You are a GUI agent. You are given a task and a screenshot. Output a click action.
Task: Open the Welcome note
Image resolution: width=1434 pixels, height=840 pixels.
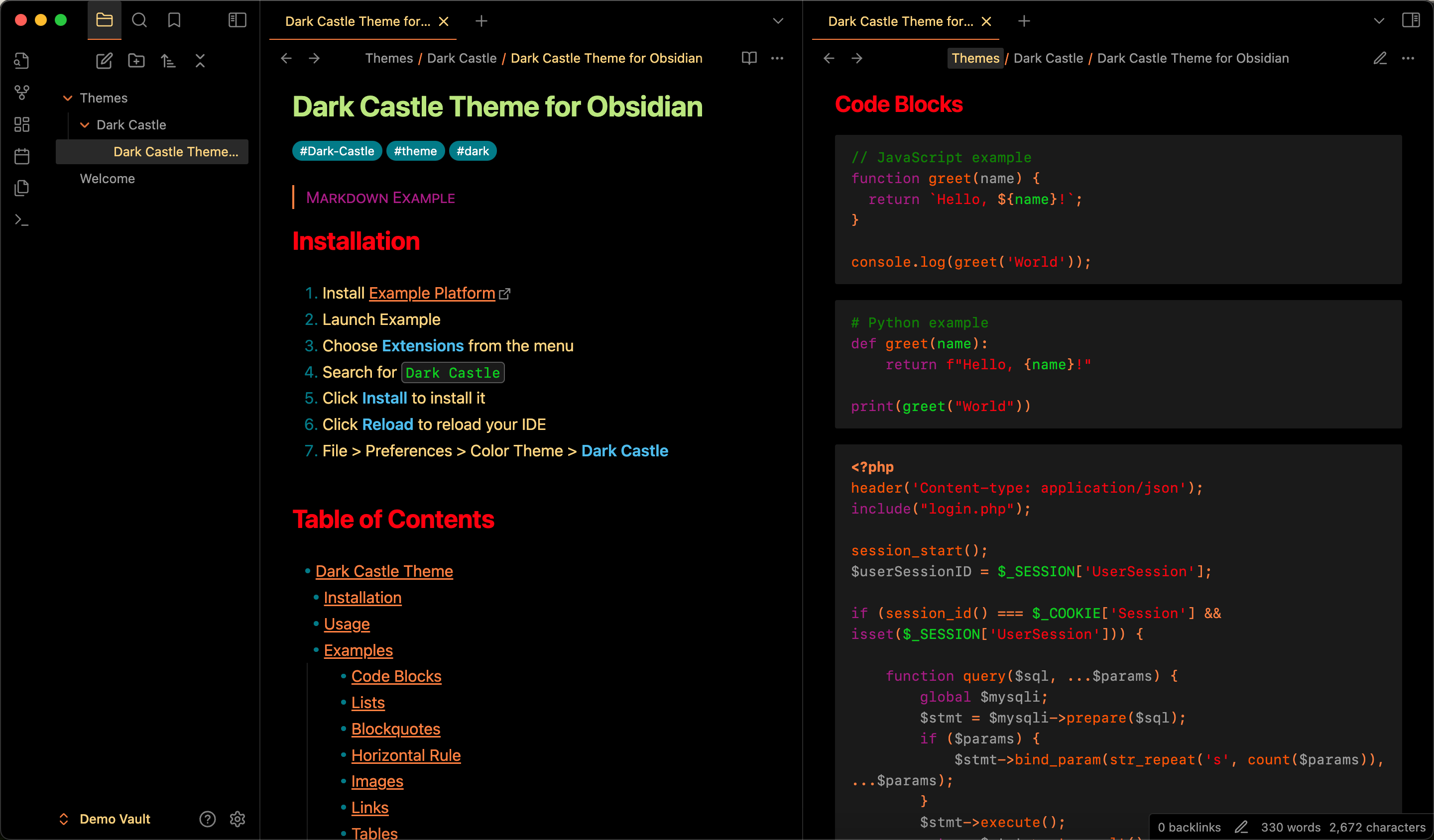point(108,179)
